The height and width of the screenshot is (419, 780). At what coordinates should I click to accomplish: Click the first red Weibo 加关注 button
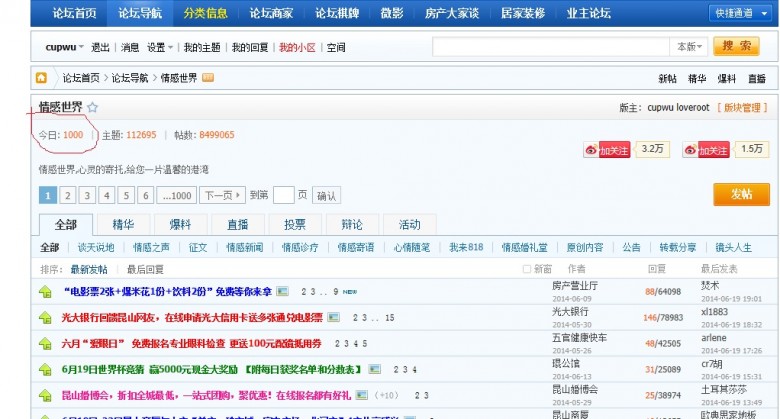607,150
